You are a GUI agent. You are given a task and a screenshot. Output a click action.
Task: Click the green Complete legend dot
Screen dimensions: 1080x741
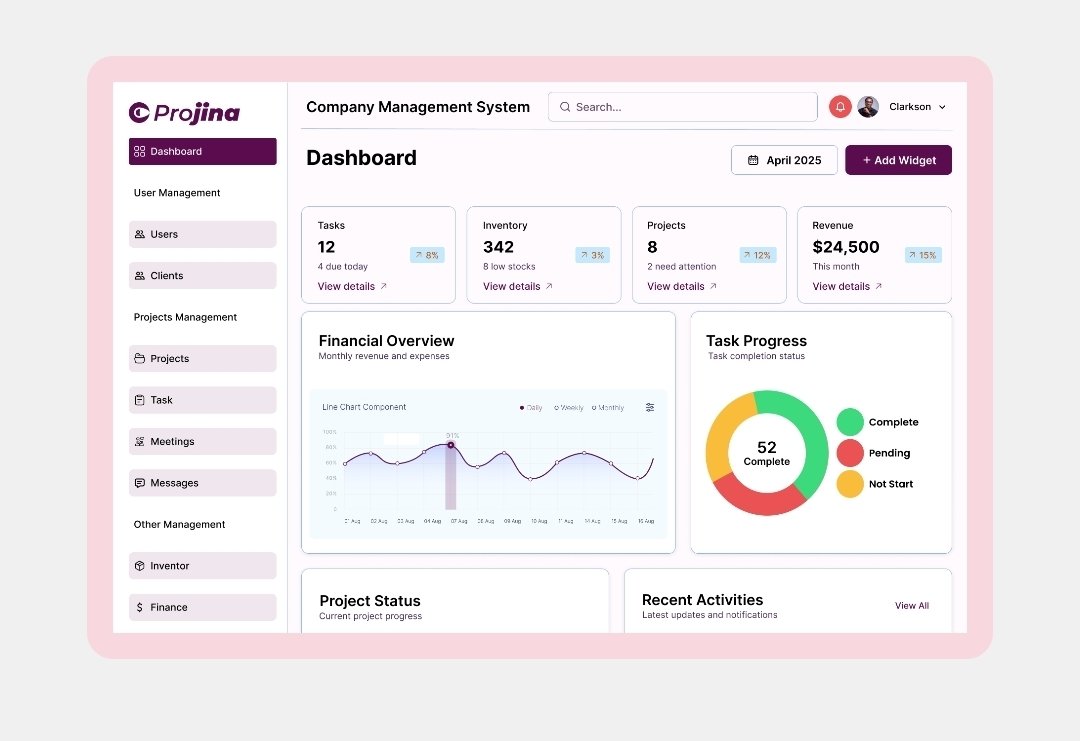click(850, 421)
